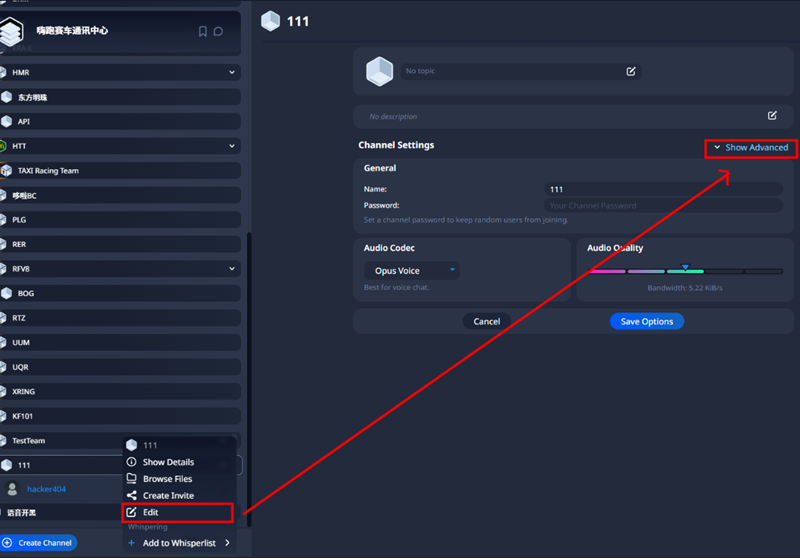The height and width of the screenshot is (558, 800).
Task: Click the edit topic pencil icon
Action: [x=631, y=71]
